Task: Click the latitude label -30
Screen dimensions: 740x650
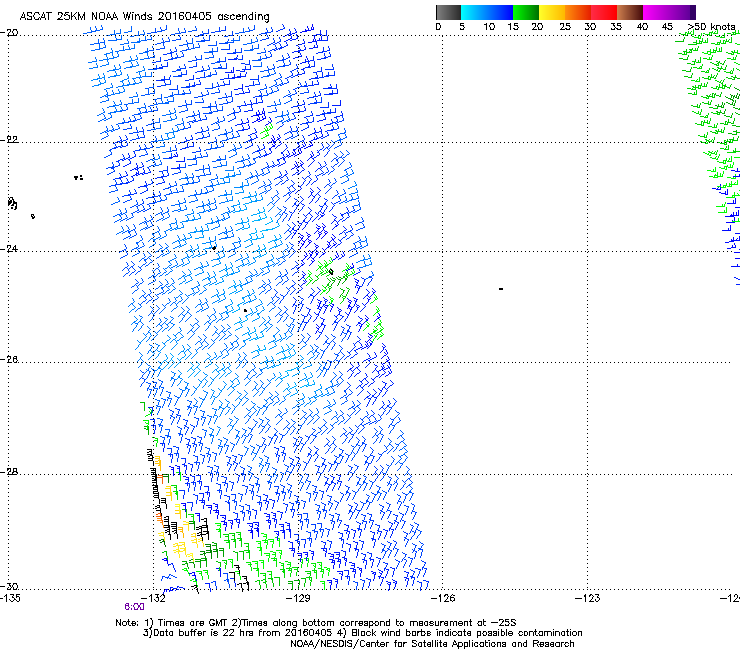Action: click(x=9, y=586)
